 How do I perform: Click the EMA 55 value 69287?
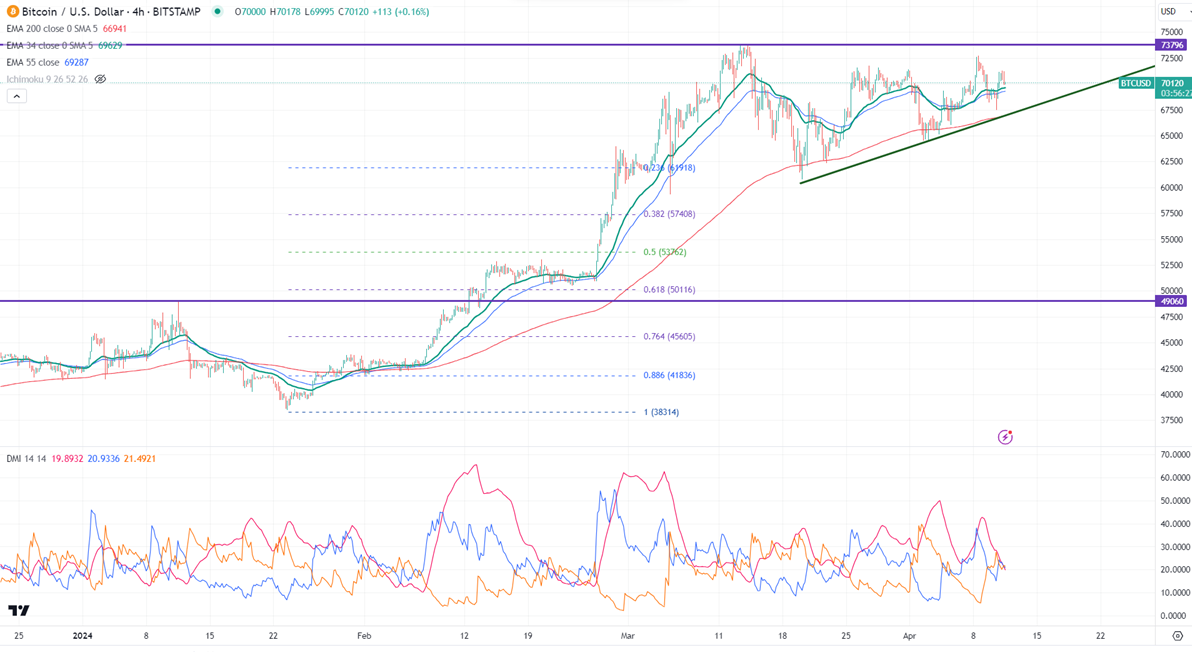pos(76,62)
